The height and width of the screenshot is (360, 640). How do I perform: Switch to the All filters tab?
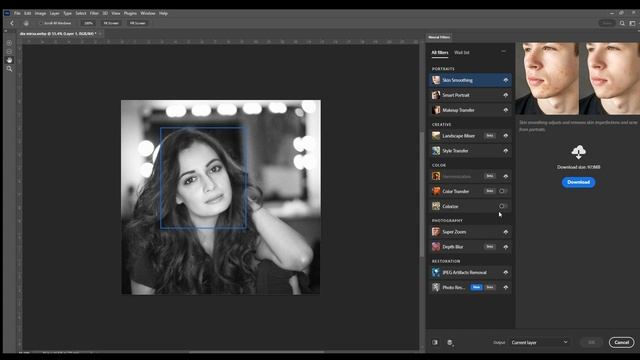440,53
